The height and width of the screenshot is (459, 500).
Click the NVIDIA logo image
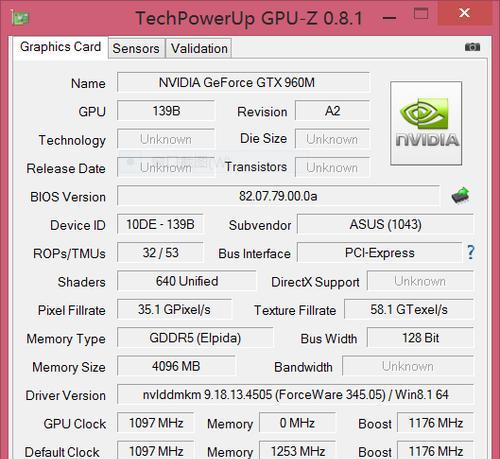coord(426,123)
